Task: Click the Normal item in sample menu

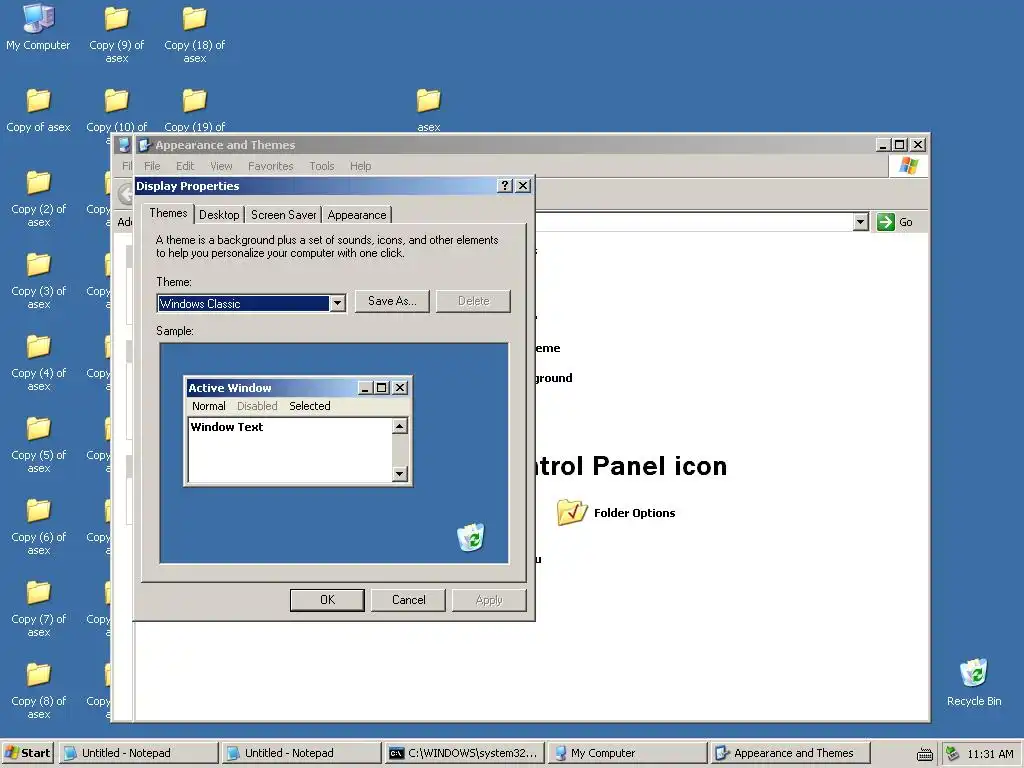Action: pos(208,406)
